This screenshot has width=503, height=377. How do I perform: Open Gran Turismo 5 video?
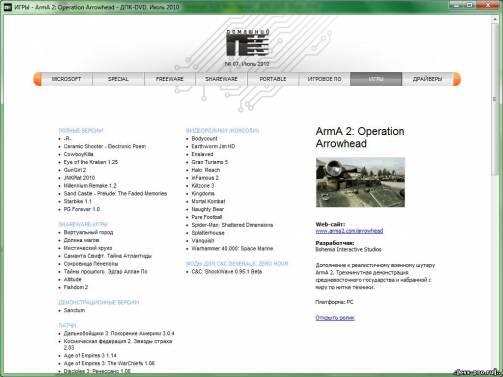(210, 162)
